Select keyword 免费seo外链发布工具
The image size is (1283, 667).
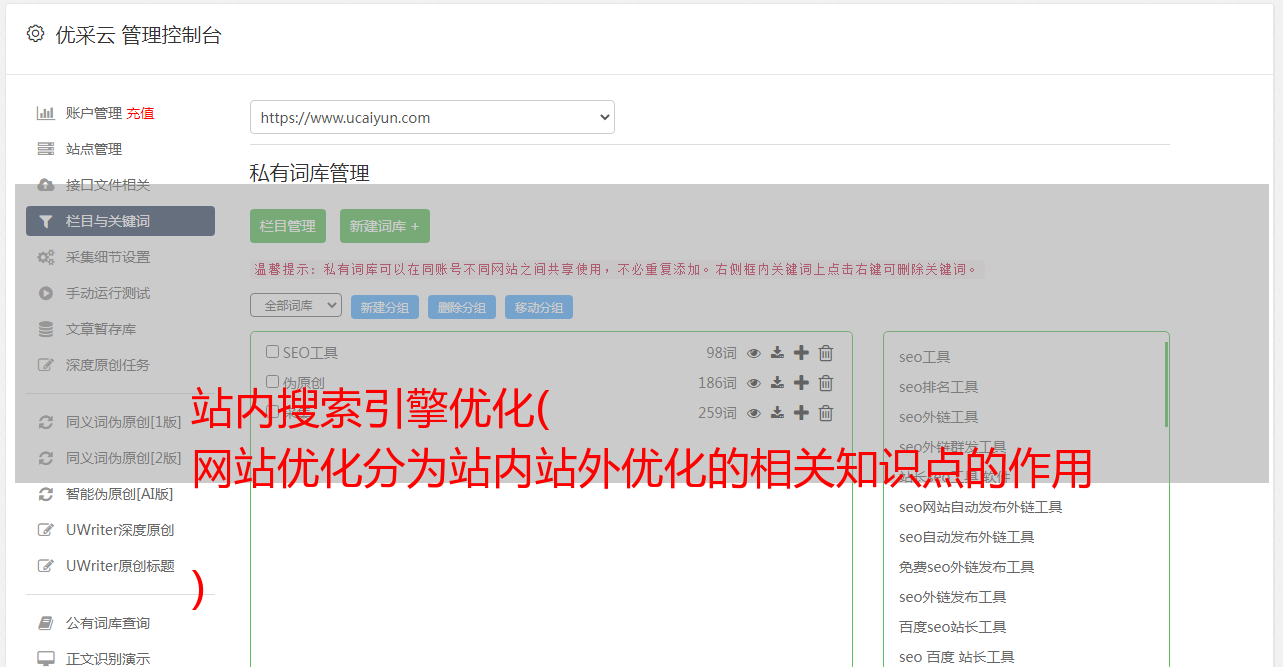967,567
